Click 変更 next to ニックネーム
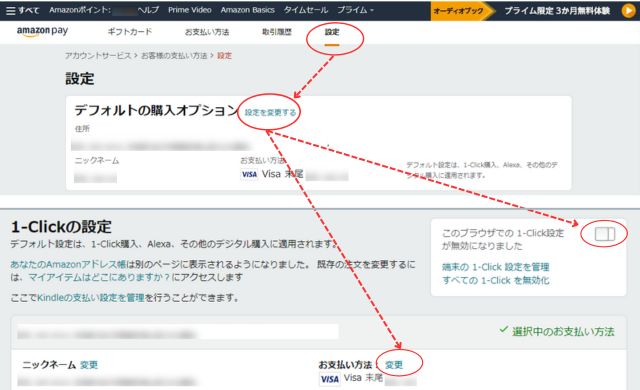640x390 pixels. point(89,365)
